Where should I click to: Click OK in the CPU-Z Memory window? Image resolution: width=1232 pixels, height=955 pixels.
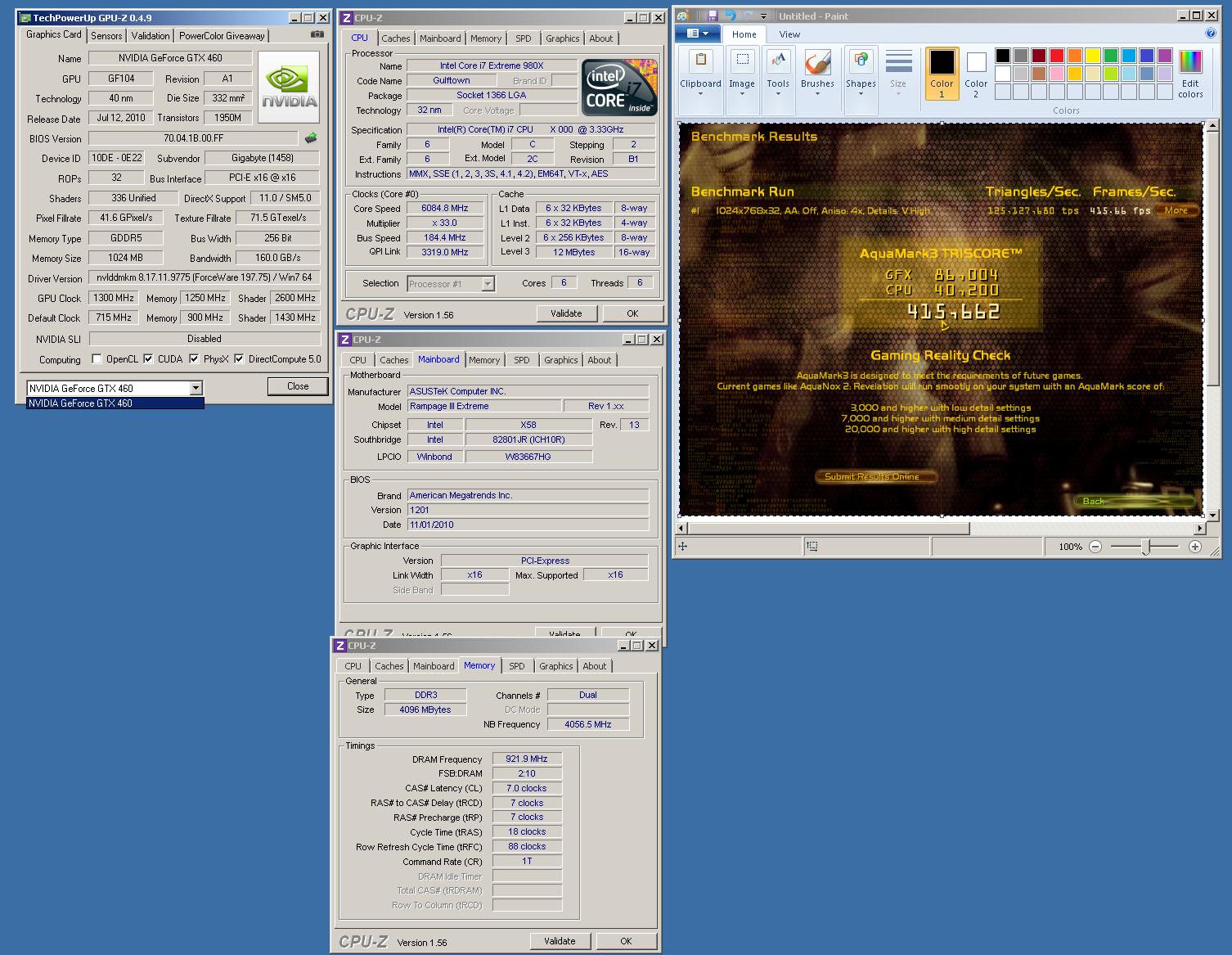[626, 941]
